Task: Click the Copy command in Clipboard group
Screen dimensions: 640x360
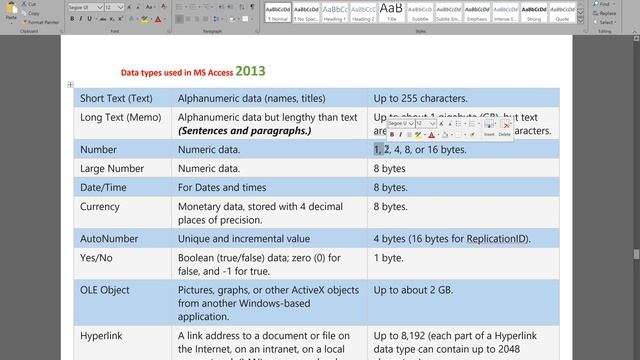Action: [x=30, y=13]
